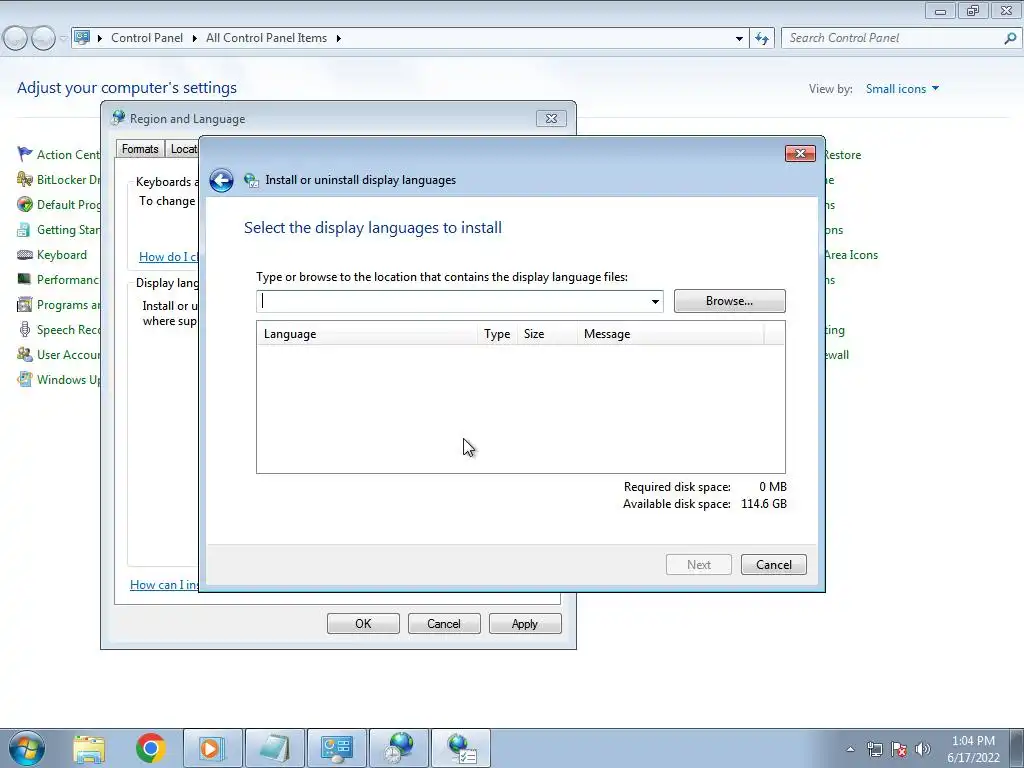Click the Control Panel breadcrumb text
The height and width of the screenshot is (768, 1024).
[x=147, y=38]
